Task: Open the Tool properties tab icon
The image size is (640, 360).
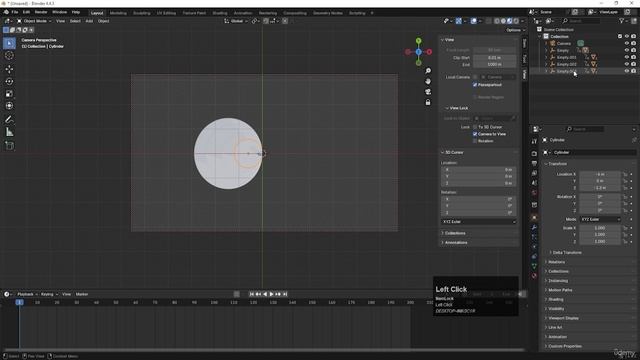Action: tap(534, 142)
